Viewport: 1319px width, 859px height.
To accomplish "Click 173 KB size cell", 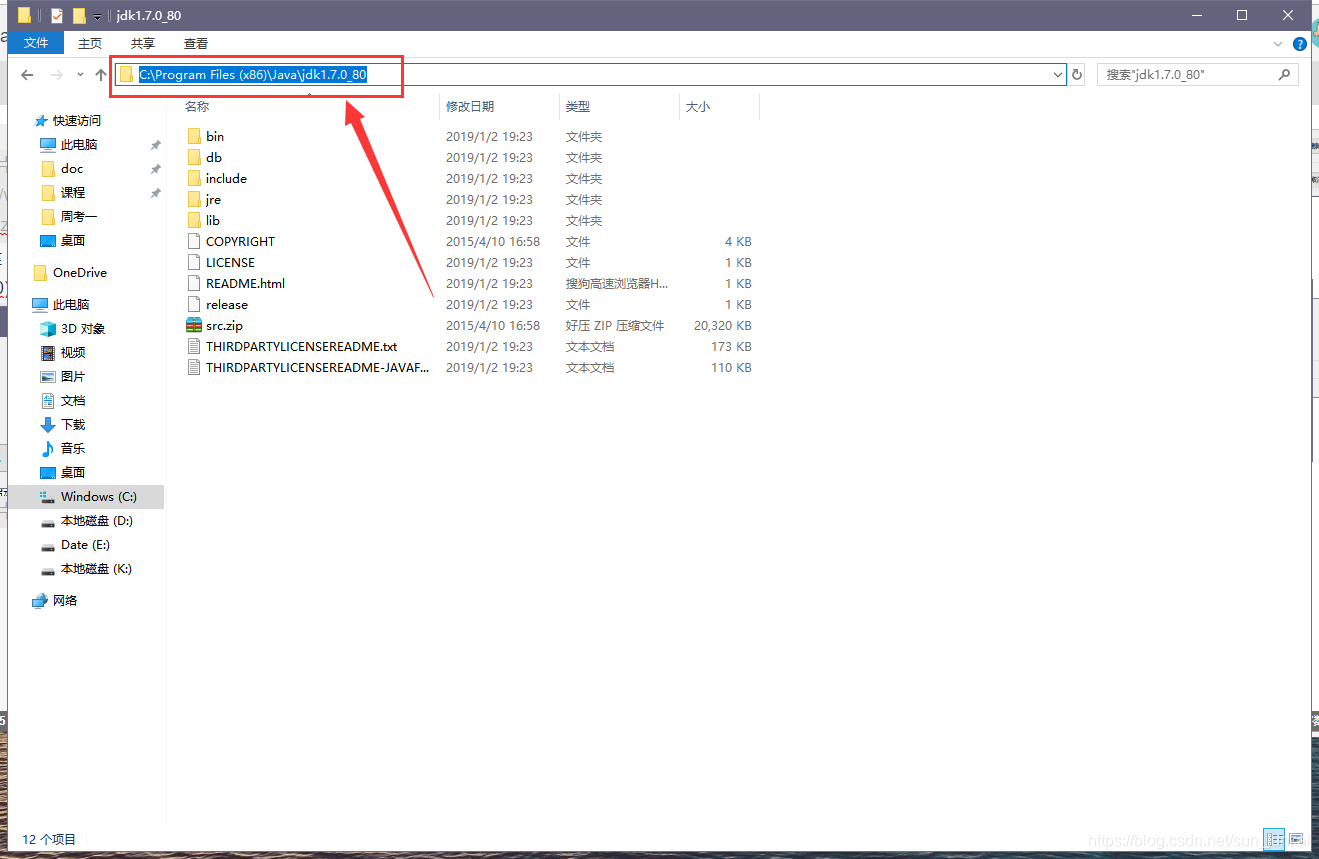I will (731, 346).
